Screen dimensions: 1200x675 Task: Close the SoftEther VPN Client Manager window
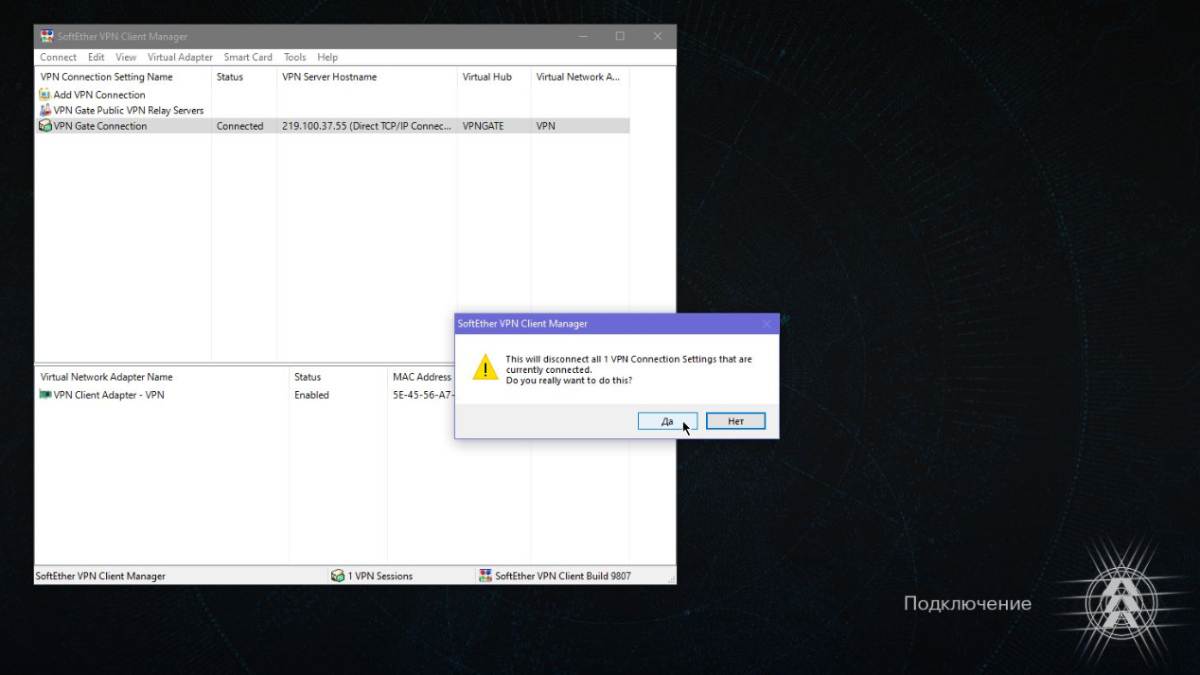657,36
